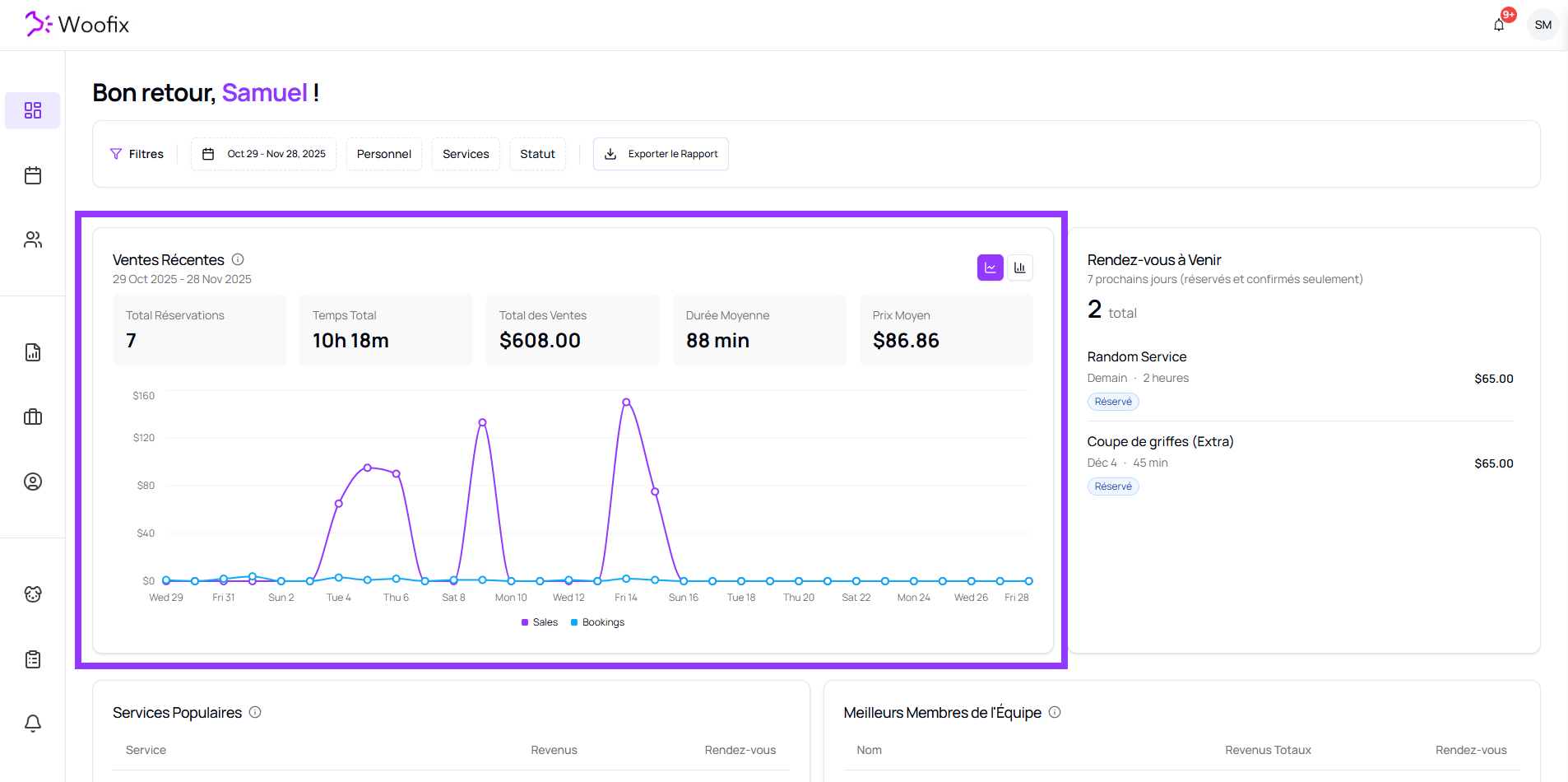Image resolution: width=1568 pixels, height=782 pixels.
Task: Switch chart to line view
Action: 990,268
